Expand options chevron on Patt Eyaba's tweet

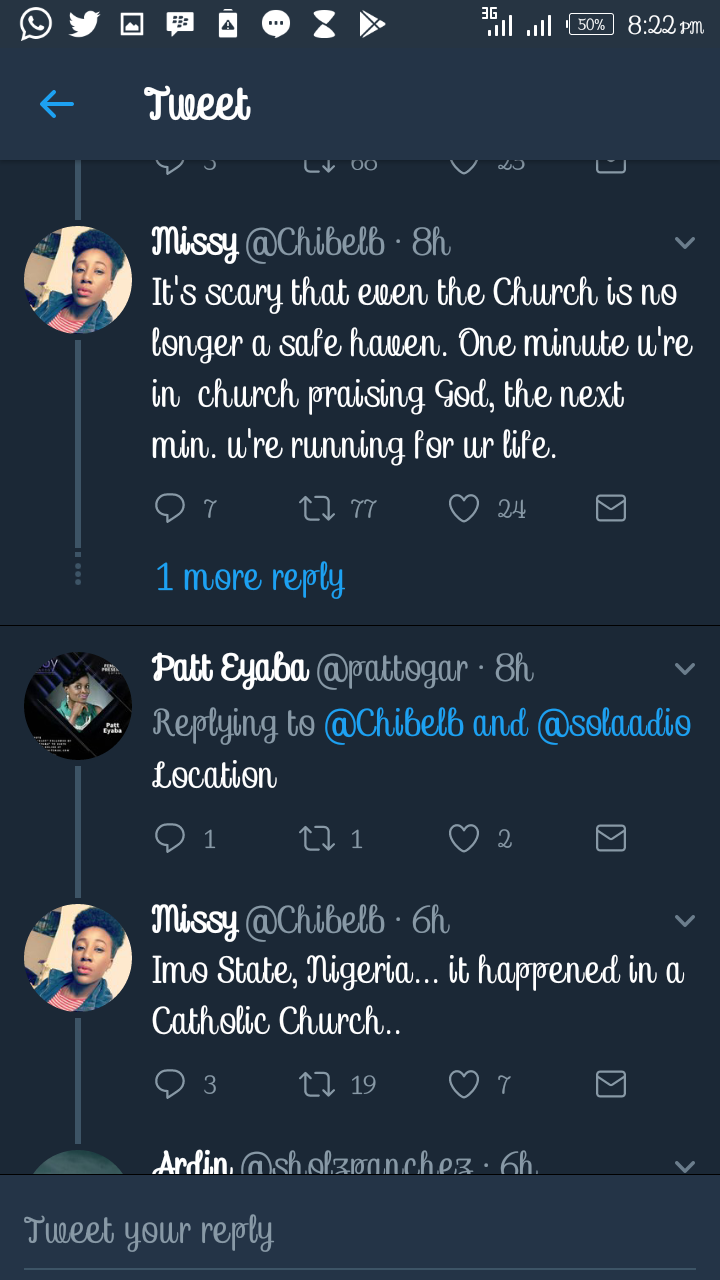click(x=685, y=669)
